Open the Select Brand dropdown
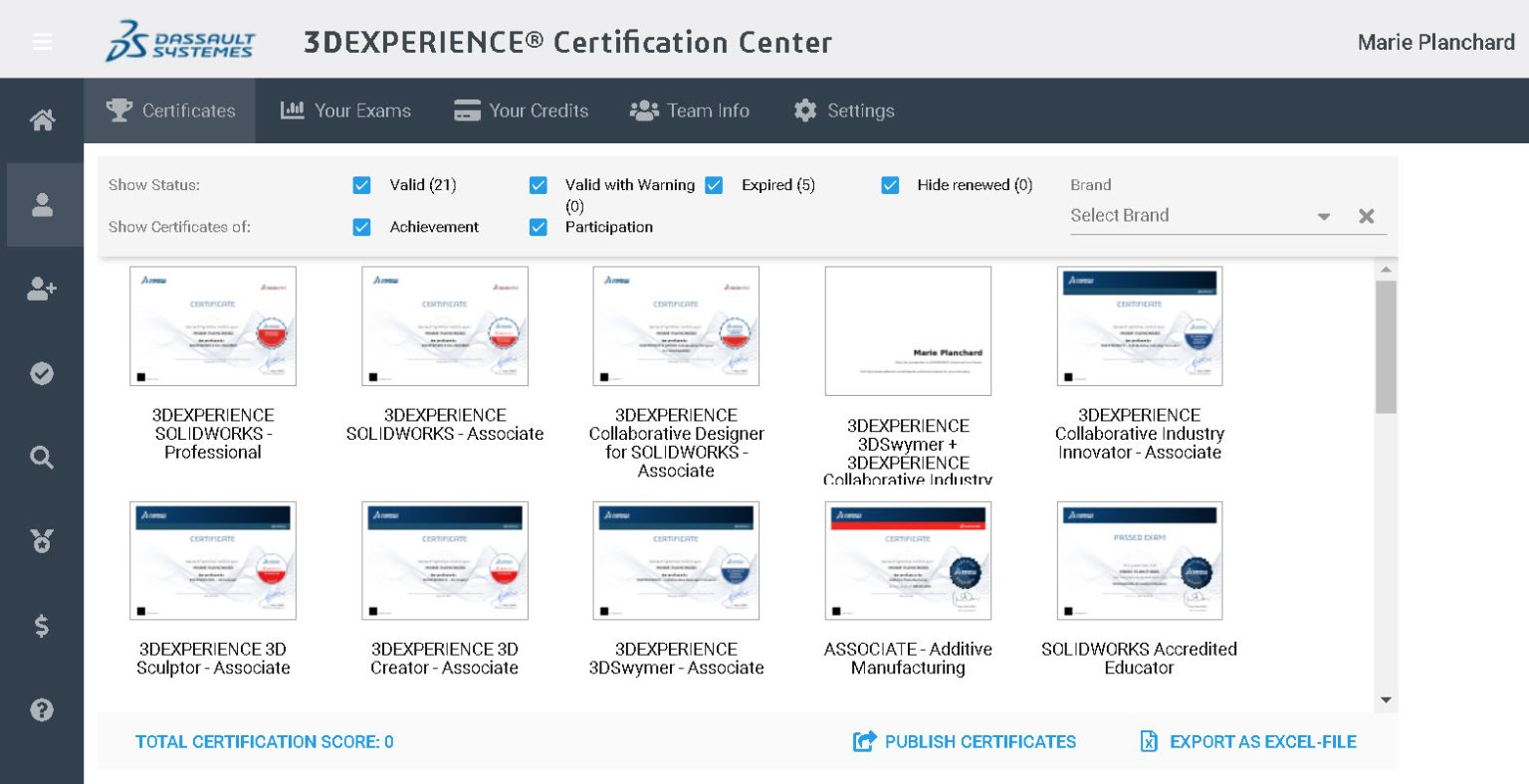The width and height of the screenshot is (1529, 784). [1324, 216]
